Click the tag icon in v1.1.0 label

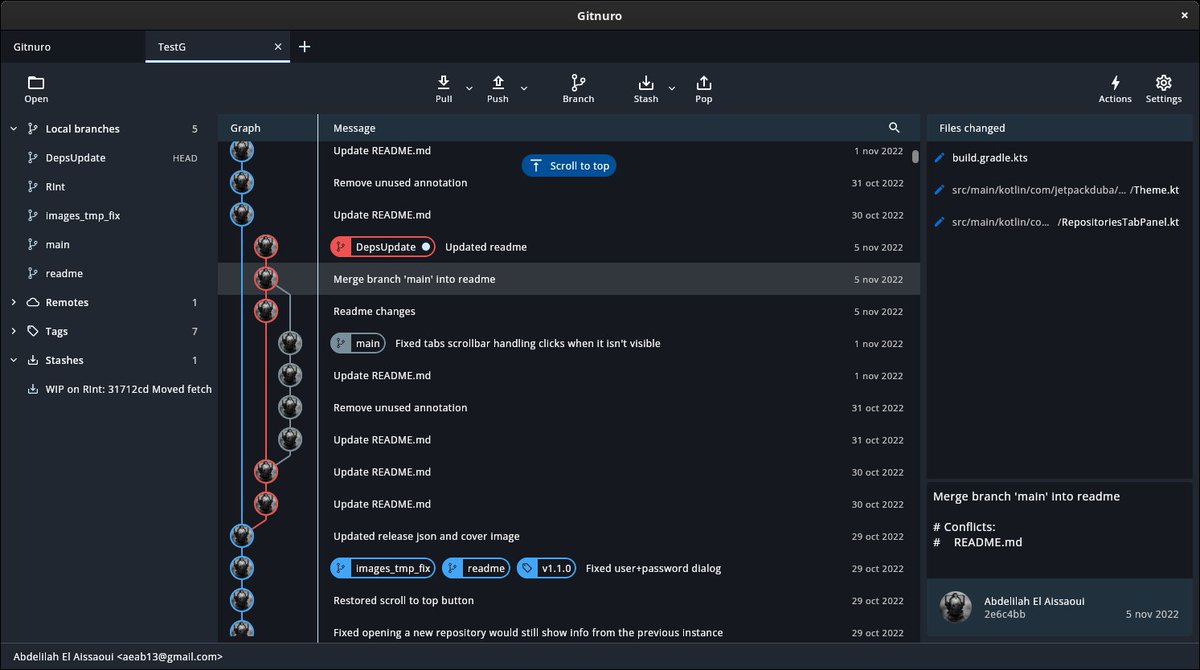coord(527,568)
